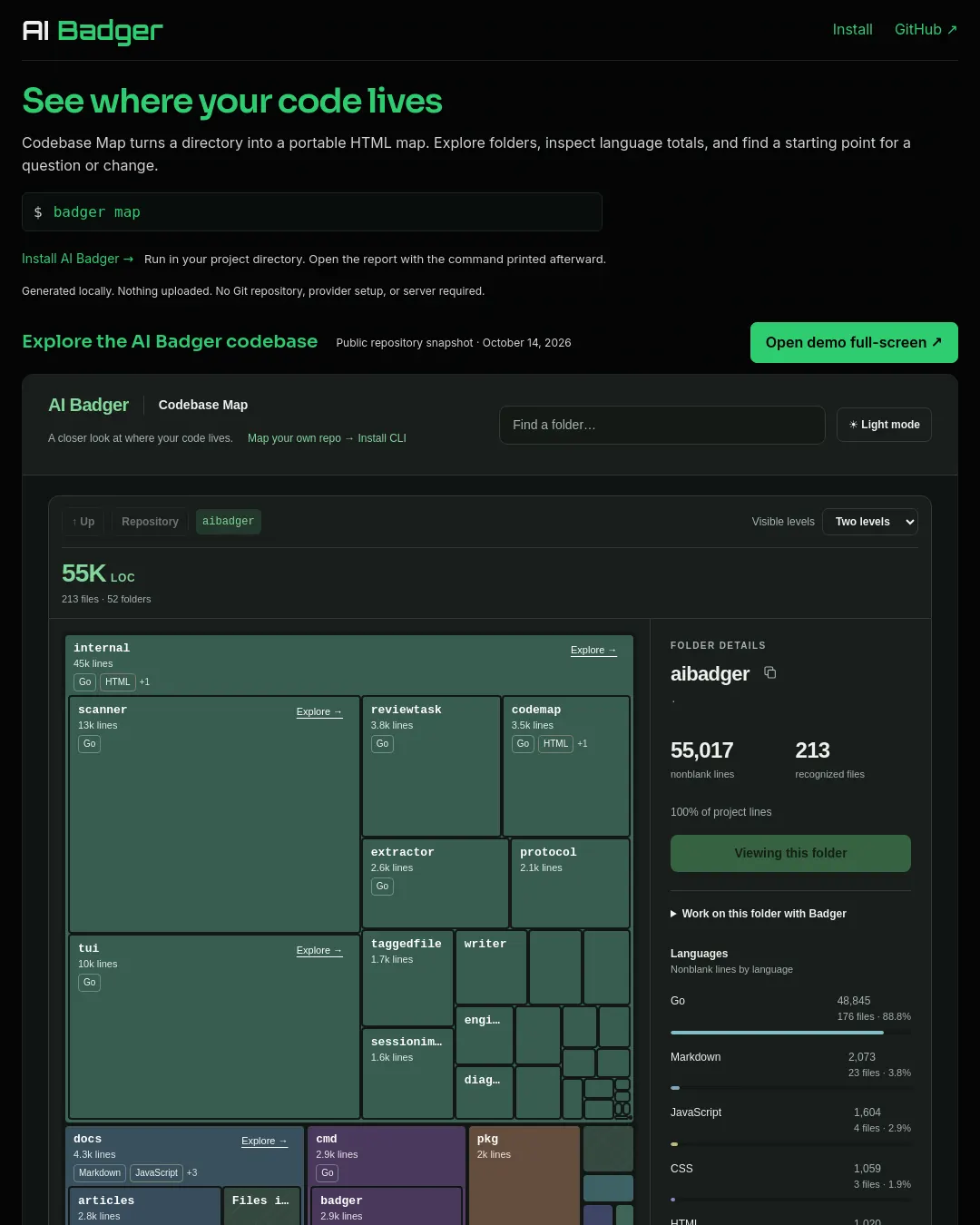
Task: Select the articles tile in docs
Action: 145,1207
